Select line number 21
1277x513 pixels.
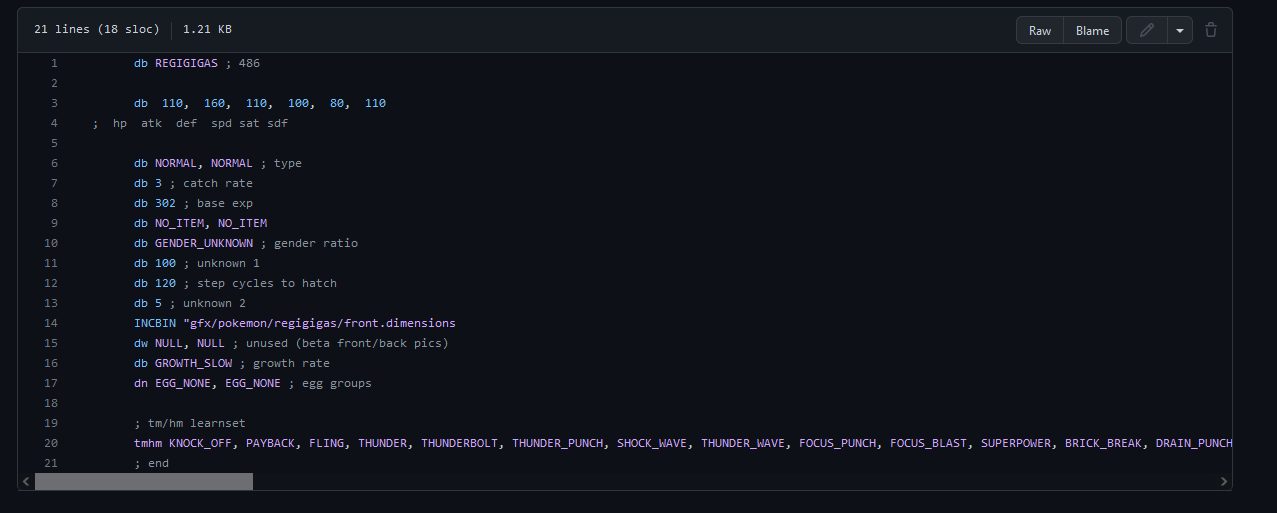pyautogui.click(x=51, y=463)
